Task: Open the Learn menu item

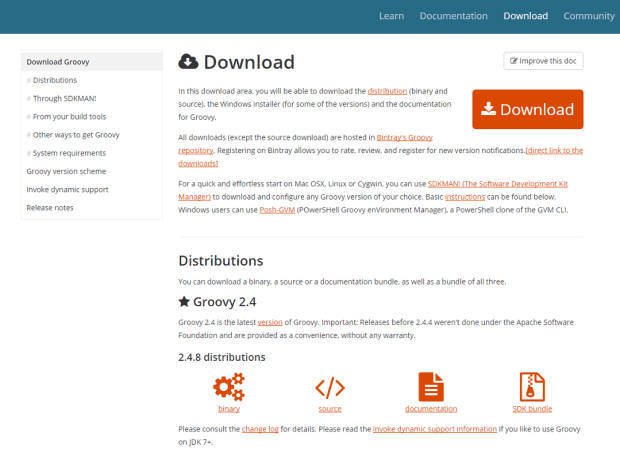Action: pyautogui.click(x=391, y=16)
